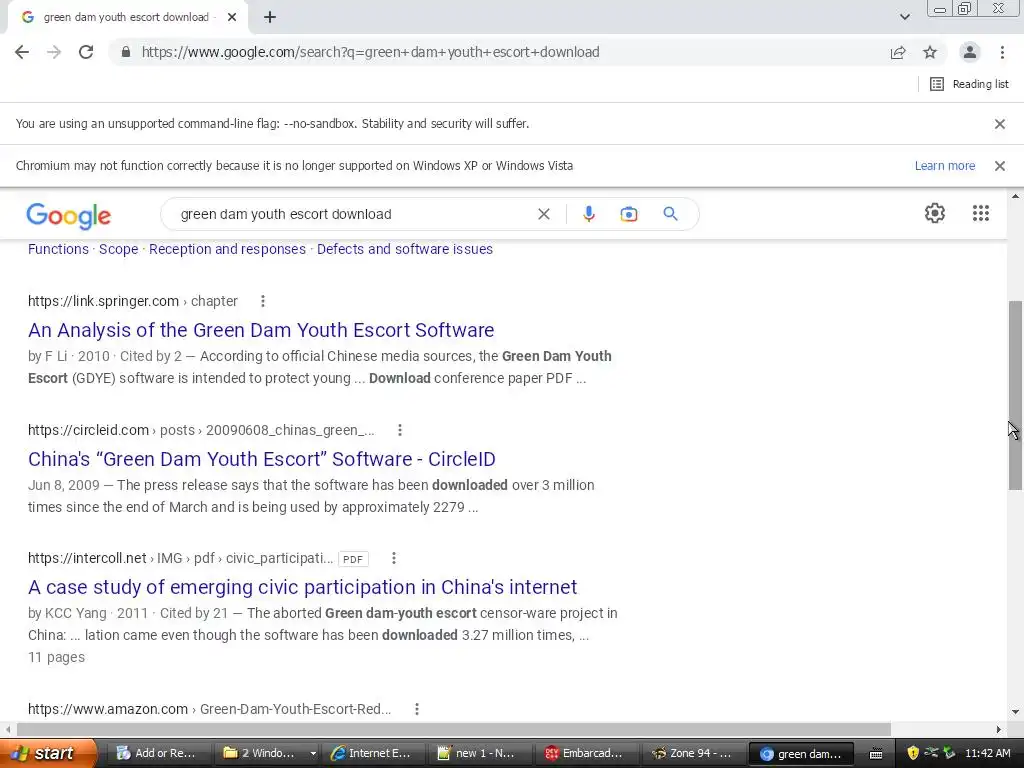This screenshot has width=1024, height=768.
Task: Click the horizontal scrollbar thumb
Action: [x=454, y=729]
